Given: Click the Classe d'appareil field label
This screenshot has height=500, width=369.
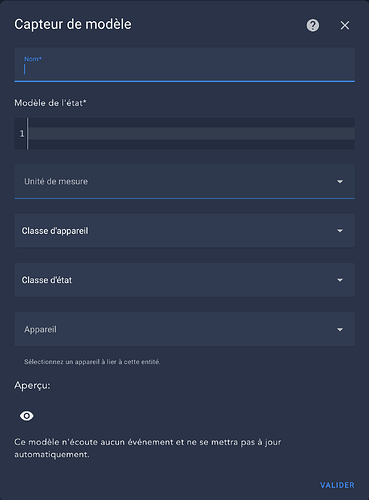Looking at the screenshot, I should click(55, 231).
